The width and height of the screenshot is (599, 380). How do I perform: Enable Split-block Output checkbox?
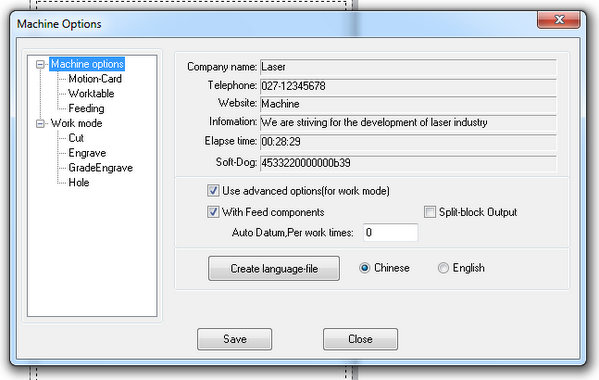click(430, 212)
